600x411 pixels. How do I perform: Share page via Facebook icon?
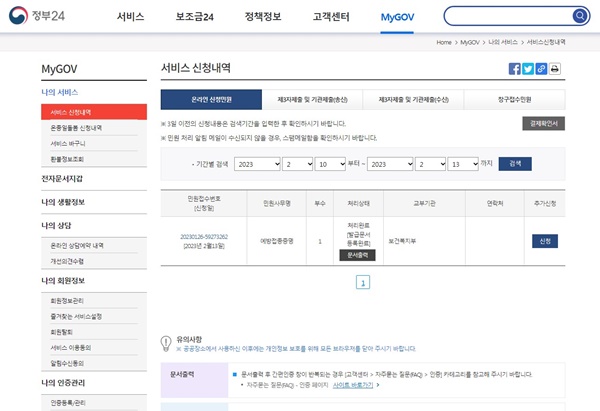point(514,69)
